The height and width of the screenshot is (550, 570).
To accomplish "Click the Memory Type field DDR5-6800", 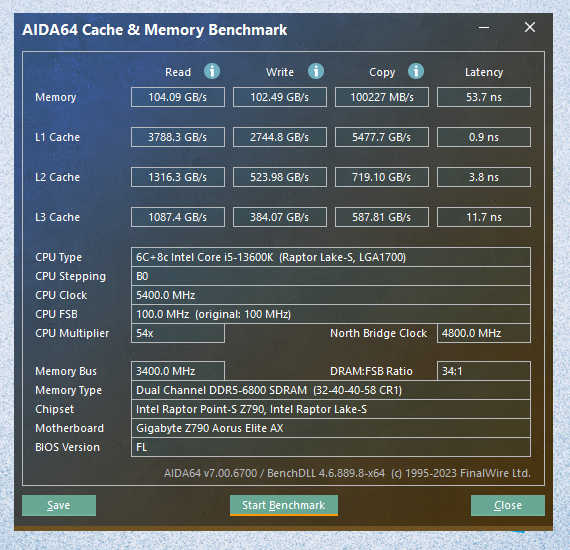I will point(331,390).
